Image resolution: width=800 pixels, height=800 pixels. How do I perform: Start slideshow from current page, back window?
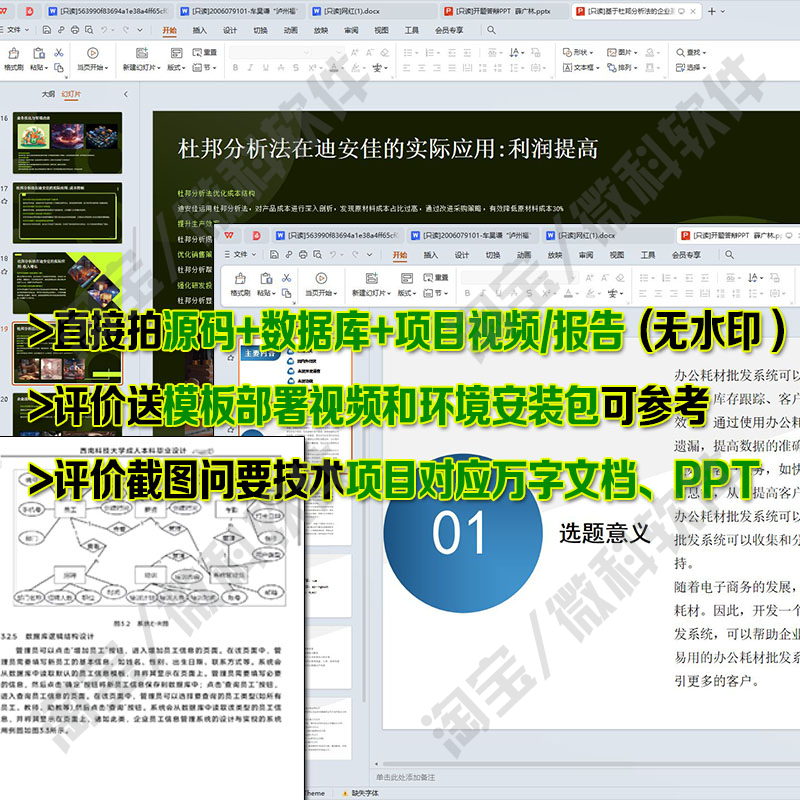pos(92,53)
